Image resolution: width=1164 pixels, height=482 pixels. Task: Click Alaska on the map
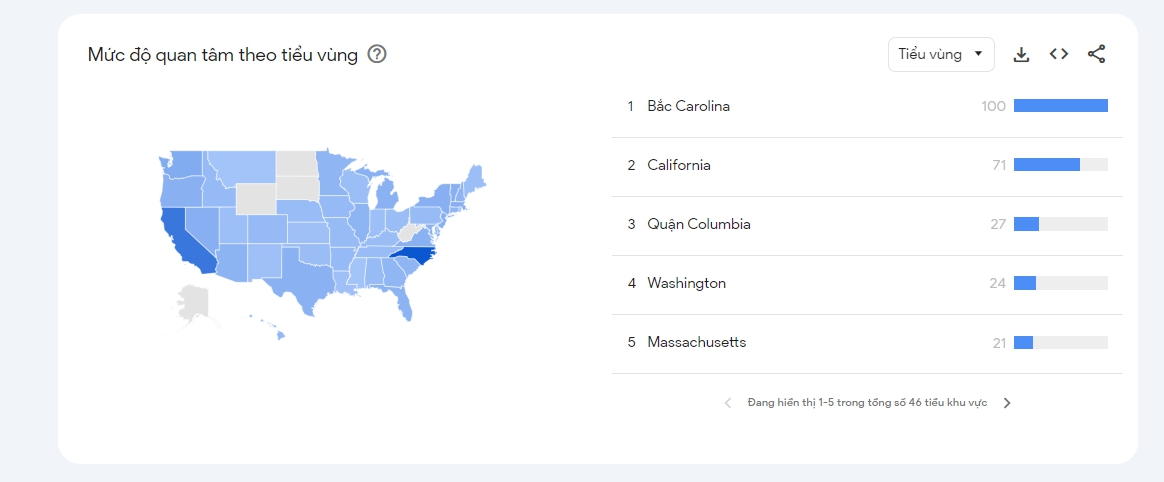point(193,303)
